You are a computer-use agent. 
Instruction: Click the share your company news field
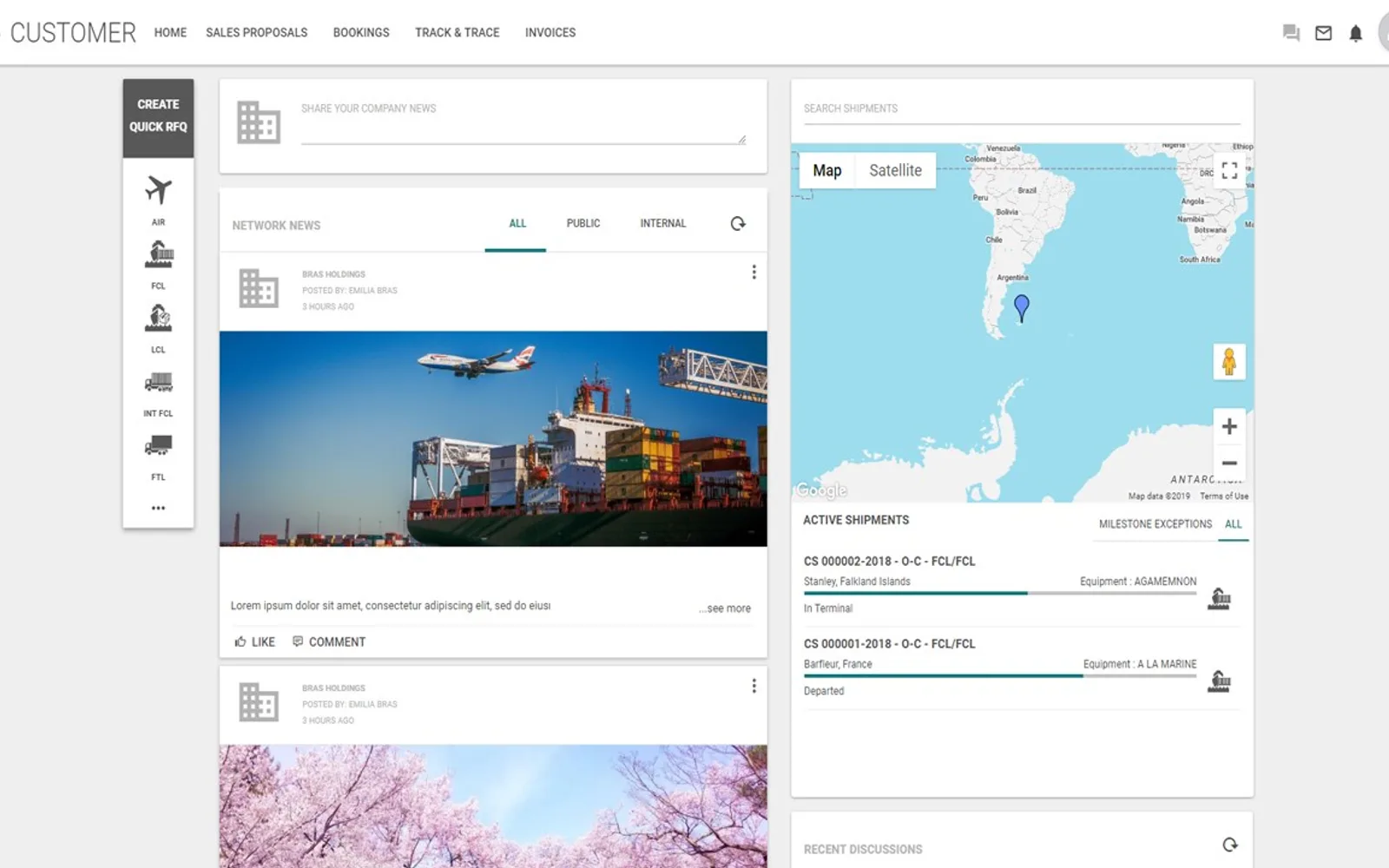pyautogui.click(x=523, y=122)
